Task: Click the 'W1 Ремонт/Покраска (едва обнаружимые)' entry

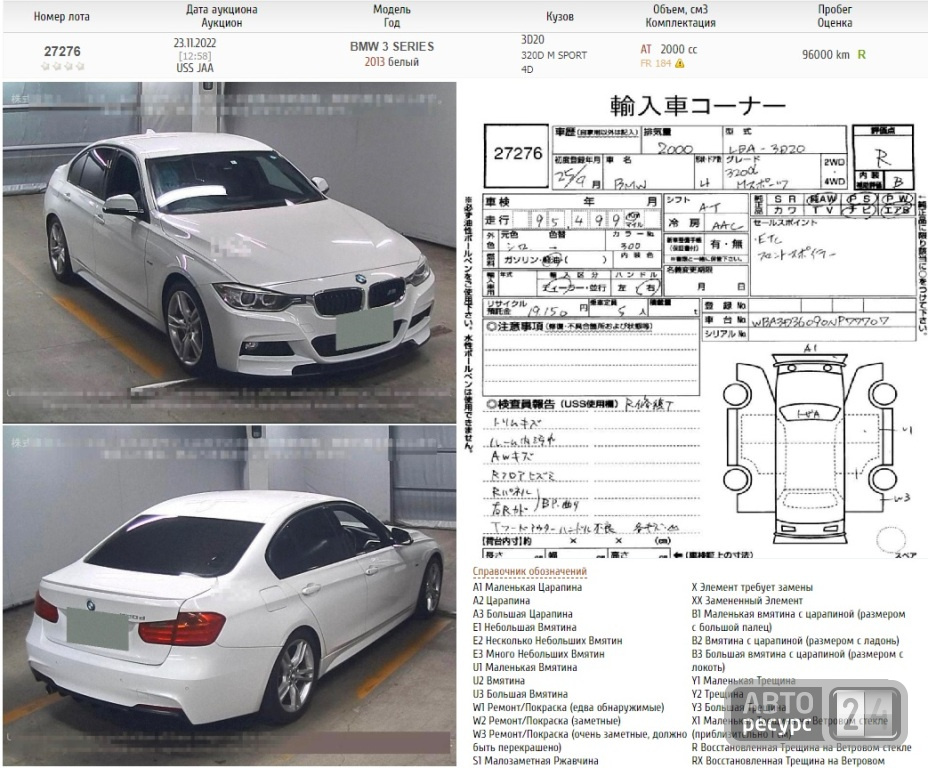Action: 568,707
